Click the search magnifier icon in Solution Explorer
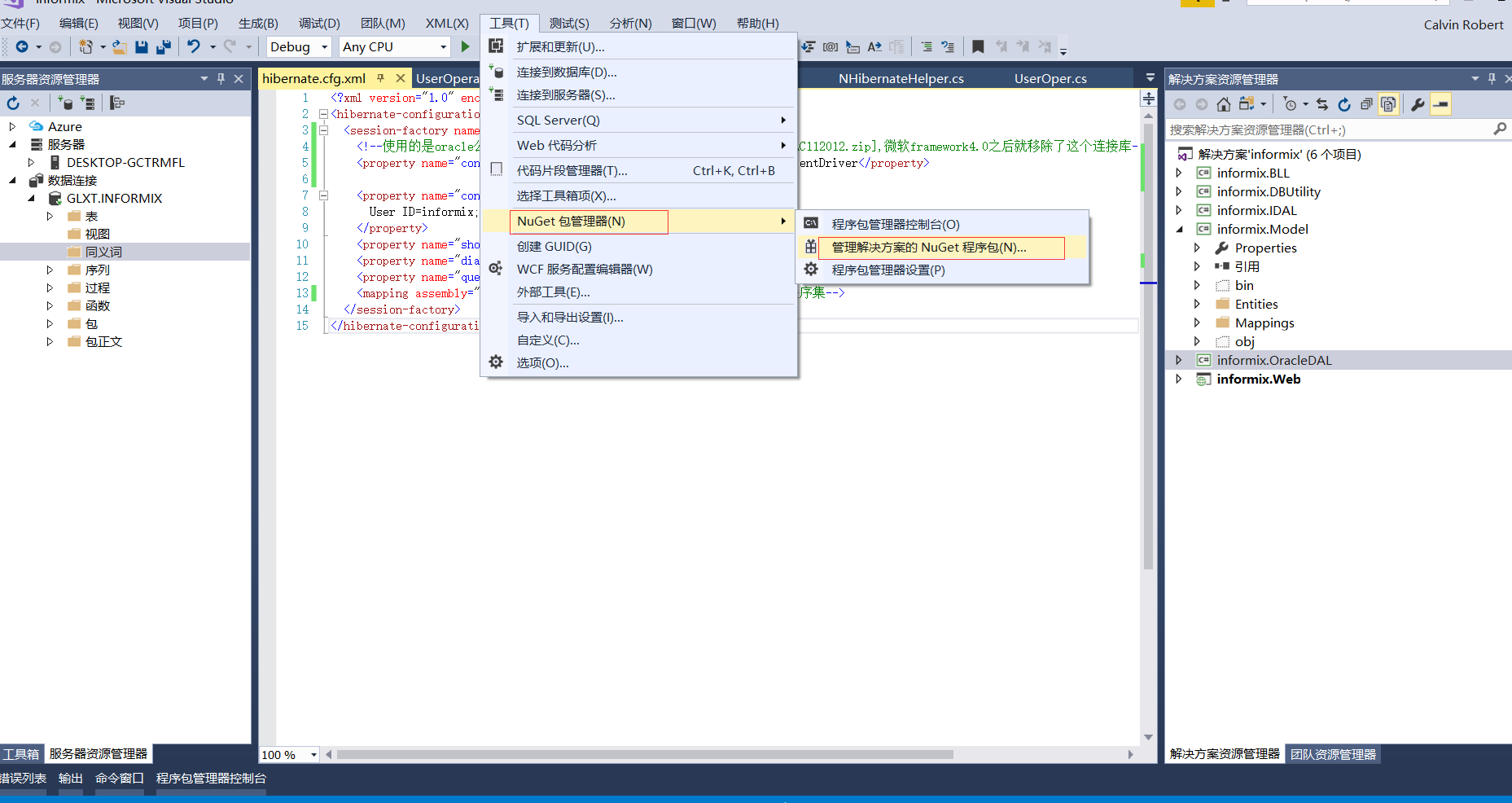This screenshot has height=803, width=1512. pos(1500,129)
